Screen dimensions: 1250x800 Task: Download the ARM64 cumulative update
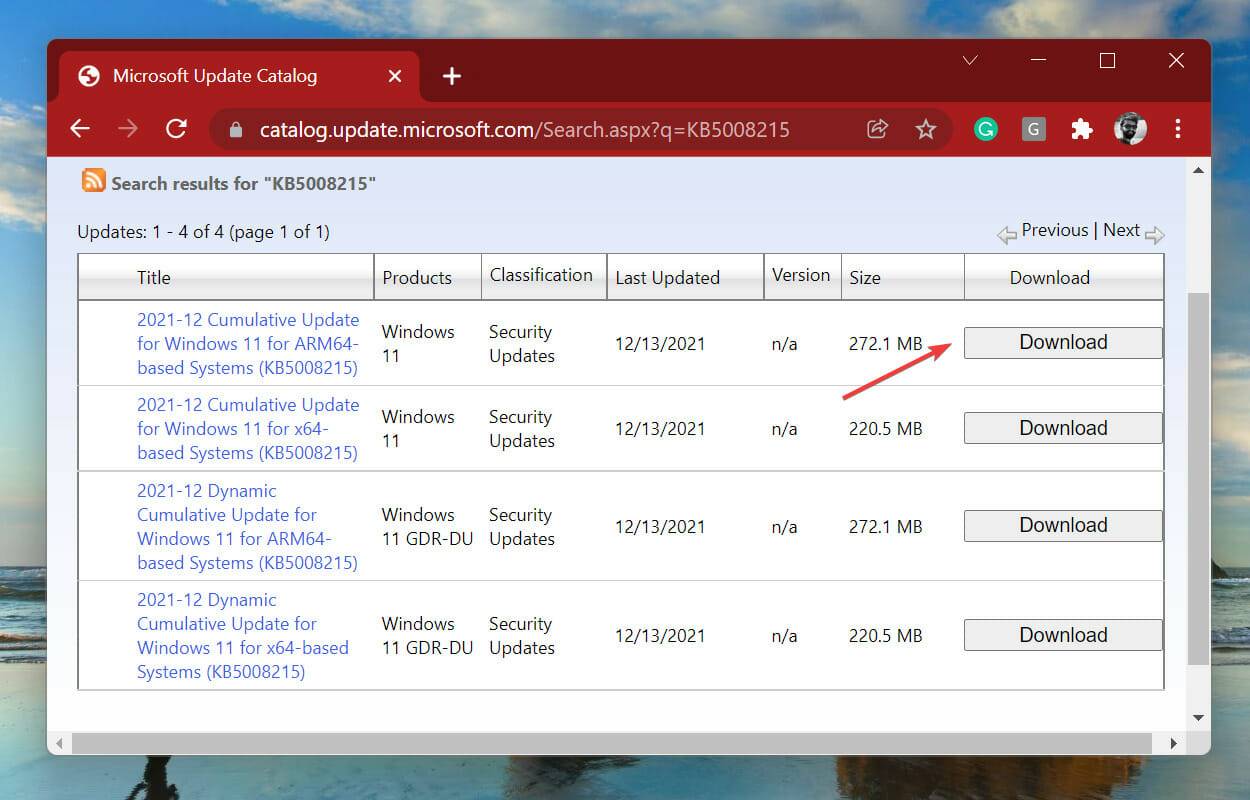coord(1062,342)
